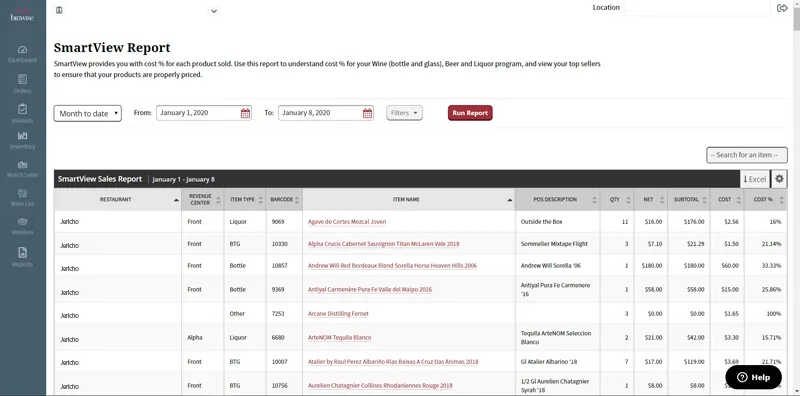Click the clipboard icon in top bar

point(59,10)
